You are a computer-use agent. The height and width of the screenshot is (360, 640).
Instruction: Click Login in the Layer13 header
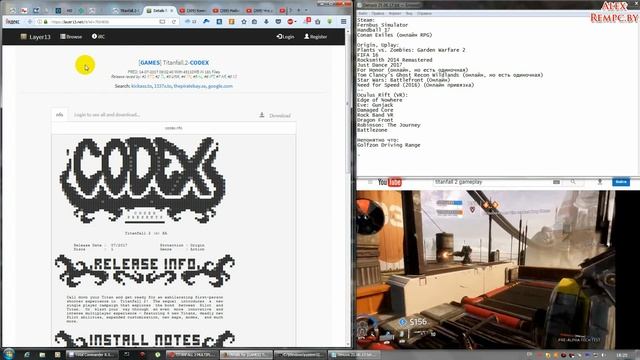click(285, 37)
